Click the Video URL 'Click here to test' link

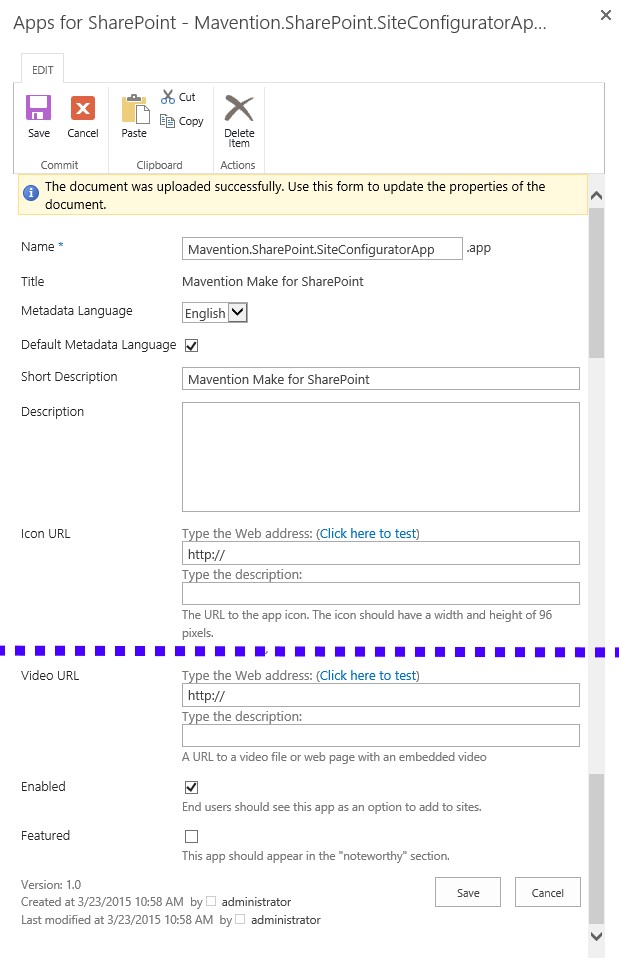(x=367, y=676)
